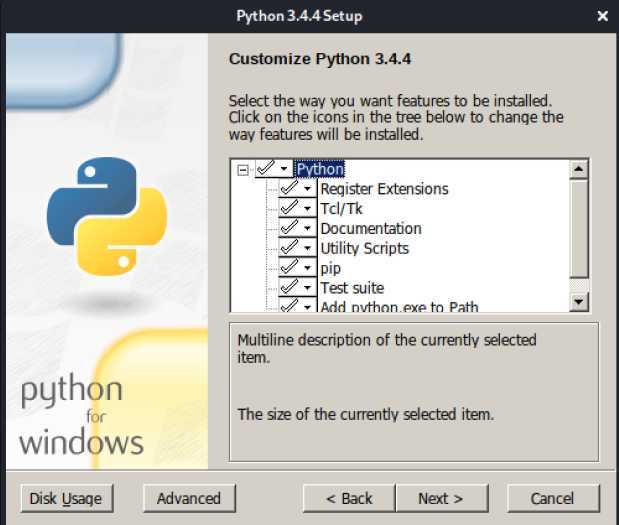Go back with the < Back button
The image size is (619, 525).
coord(349,499)
